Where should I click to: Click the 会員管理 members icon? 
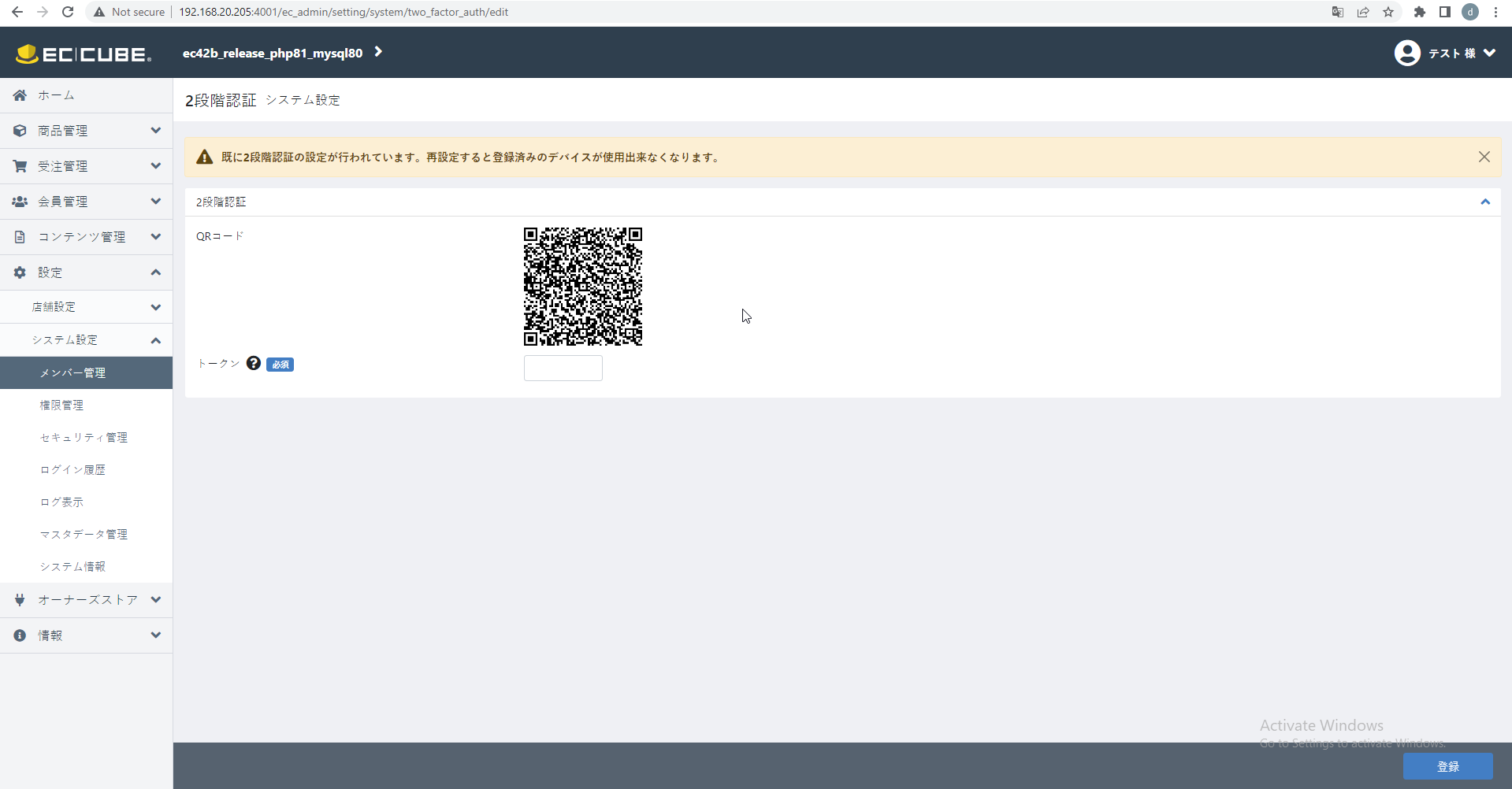tap(19, 201)
